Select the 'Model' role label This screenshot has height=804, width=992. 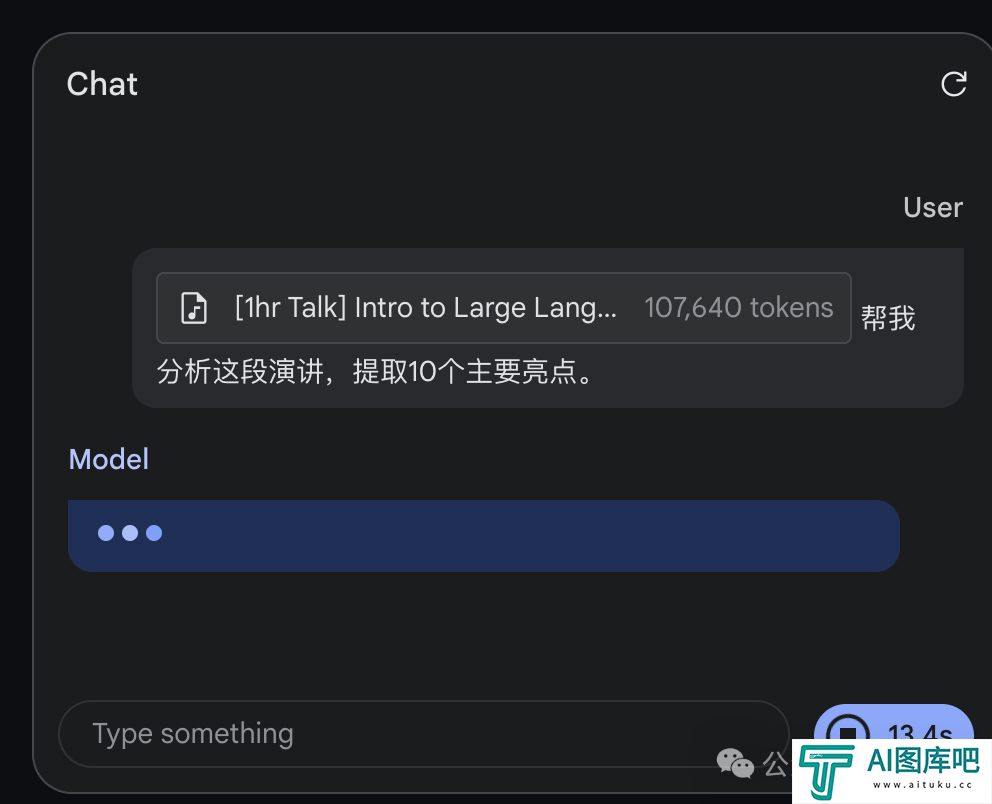(109, 459)
